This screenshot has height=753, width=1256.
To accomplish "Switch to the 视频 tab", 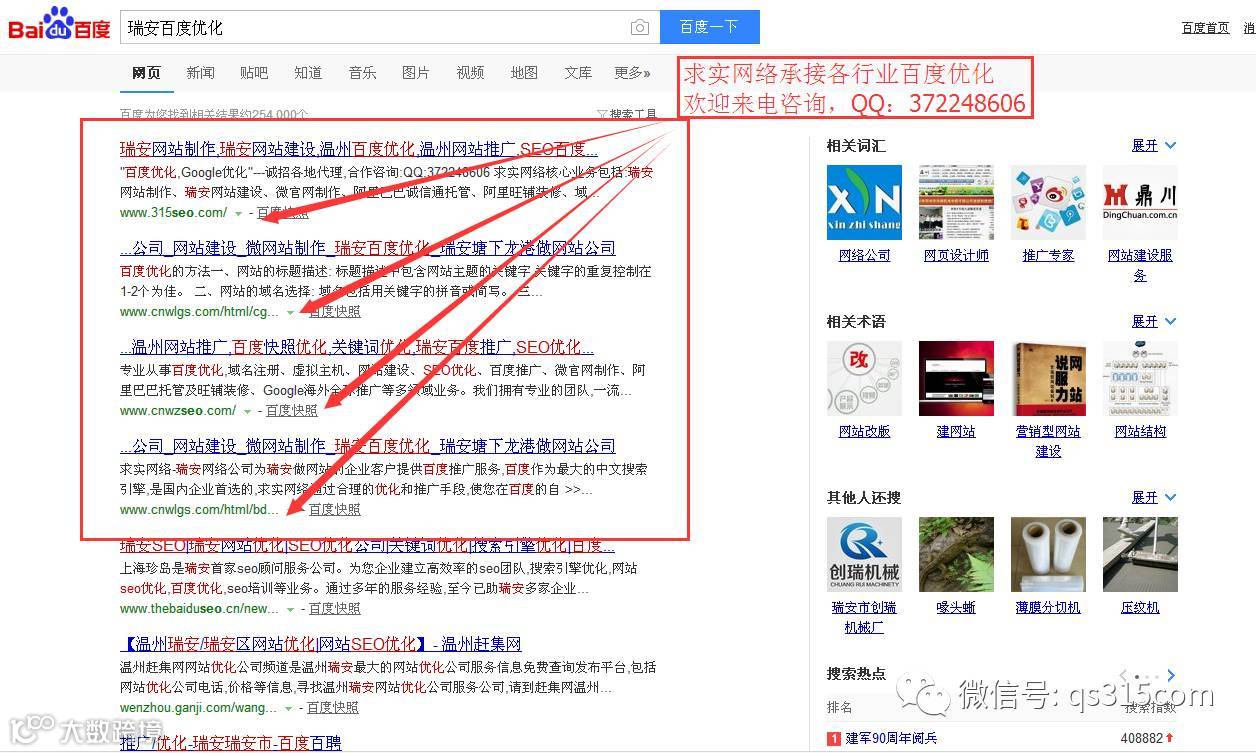I will pos(470,73).
